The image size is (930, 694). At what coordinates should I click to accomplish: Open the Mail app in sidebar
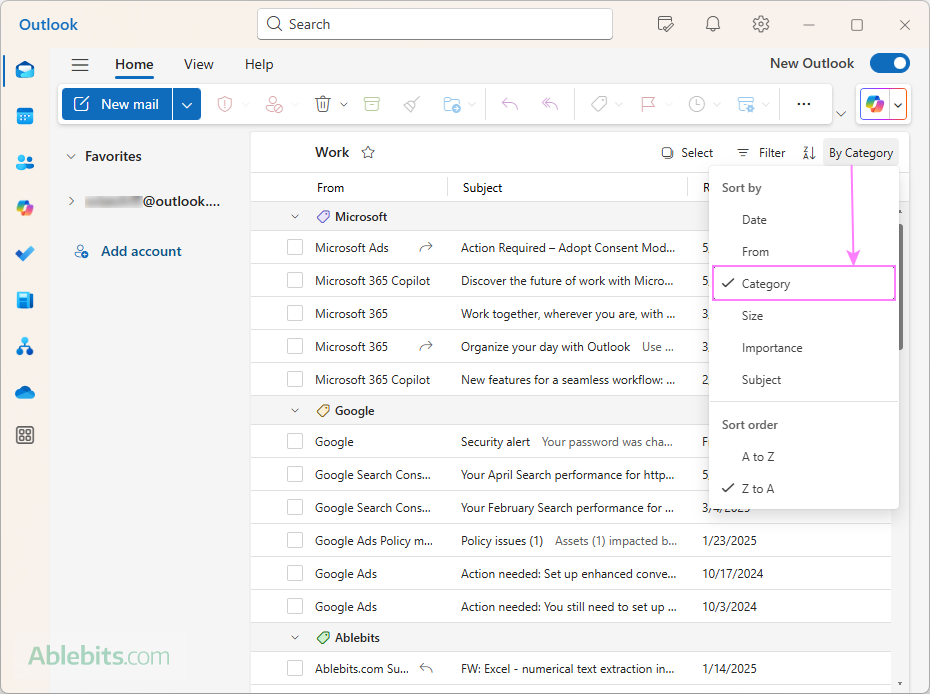25,70
